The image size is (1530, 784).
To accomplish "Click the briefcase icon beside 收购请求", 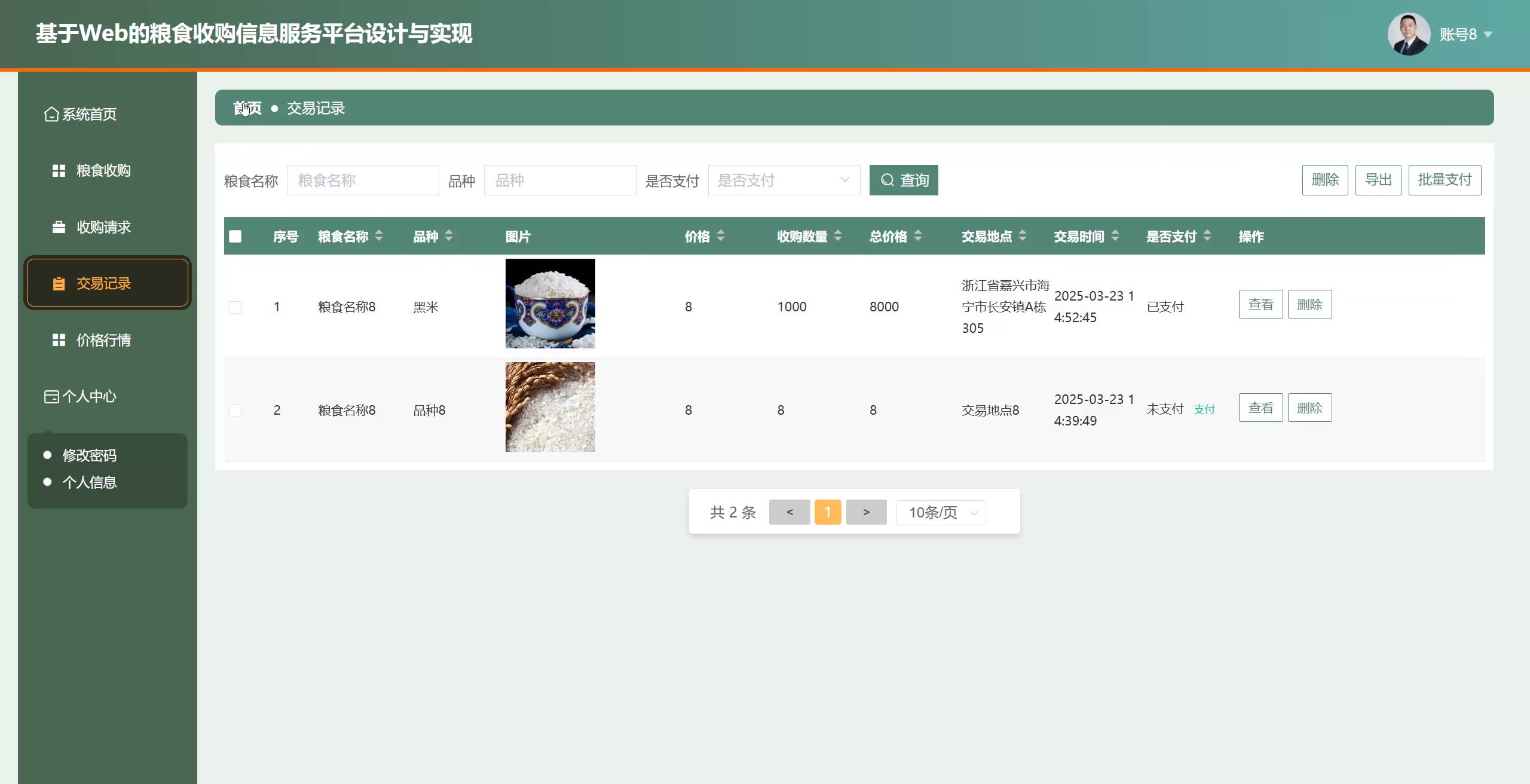I will (x=59, y=227).
